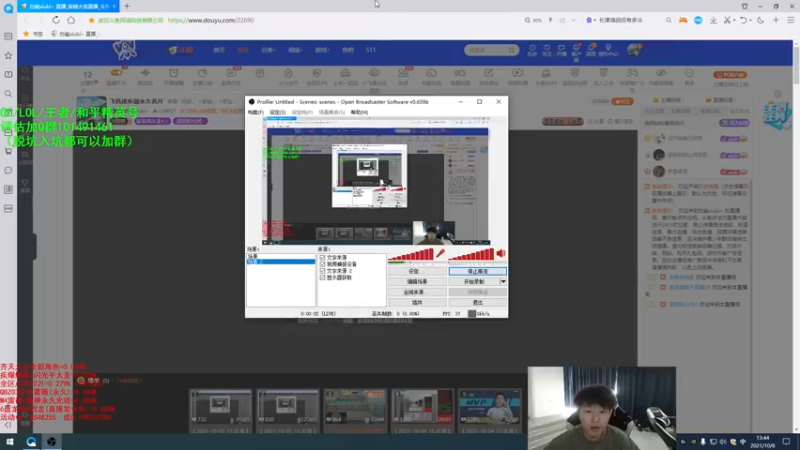Image resolution: width=800 pixels, height=450 pixels.
Task: Open the more ellipsis icon in streamer toolbar
Action: pos(689,73)
